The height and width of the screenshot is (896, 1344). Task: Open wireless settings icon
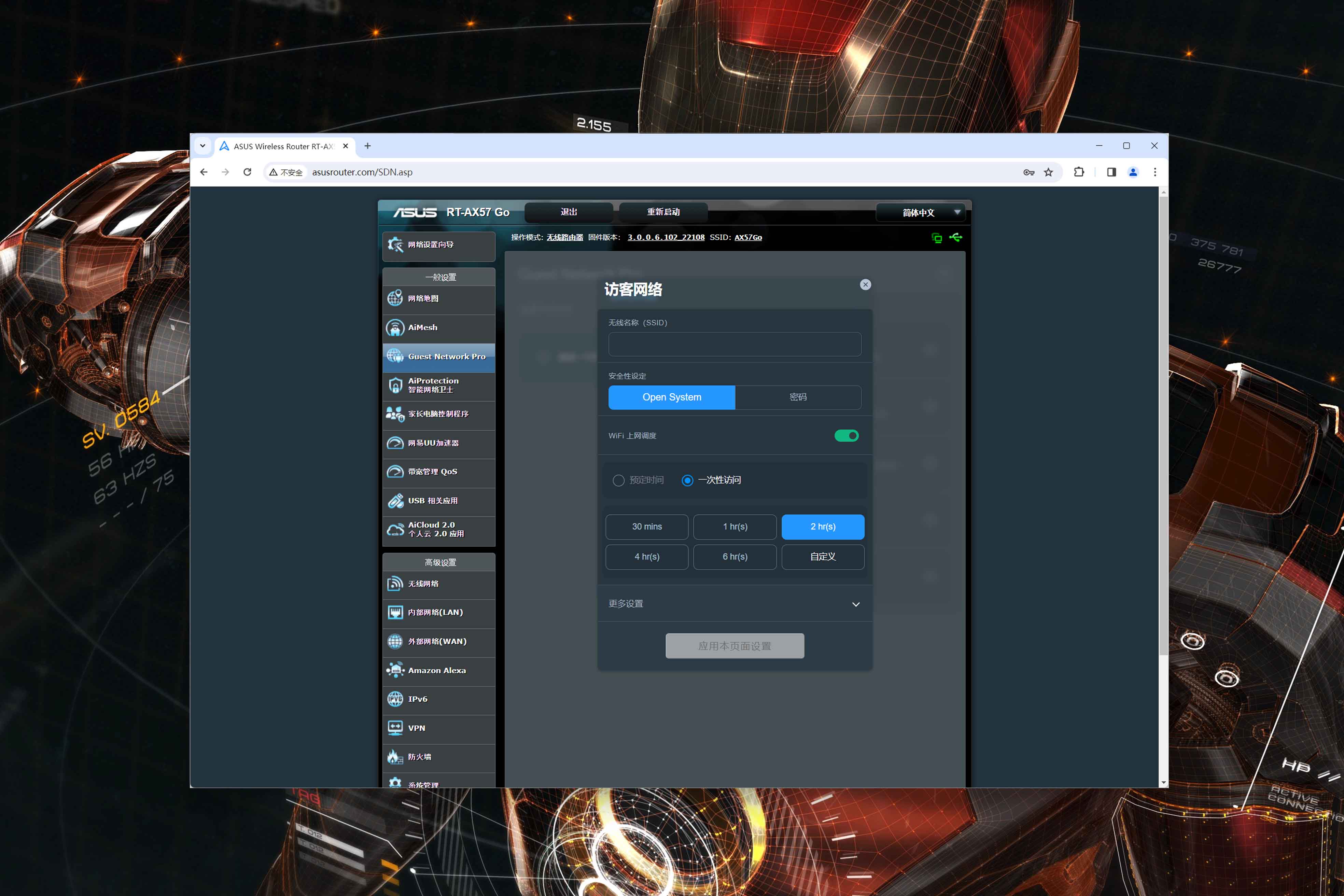(x=395, y=584)
